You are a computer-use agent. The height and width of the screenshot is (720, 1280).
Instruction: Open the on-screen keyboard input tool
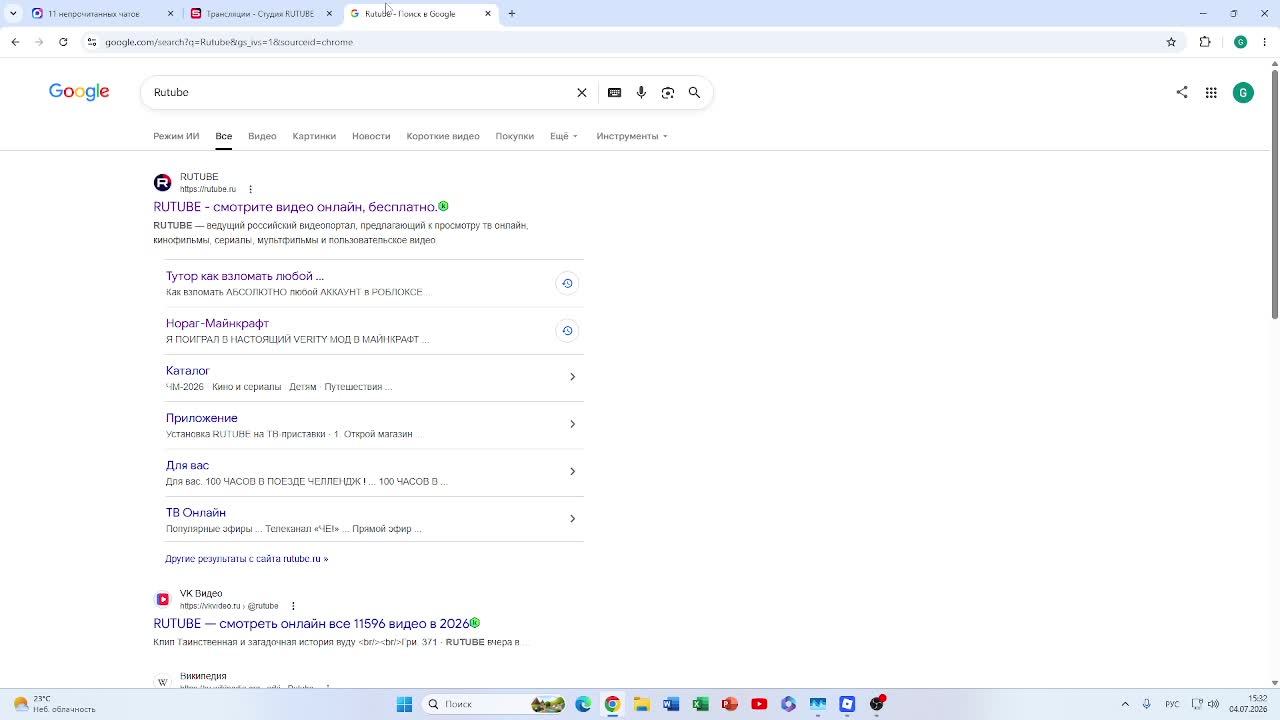pyautogui.click(x=614, y=92)
